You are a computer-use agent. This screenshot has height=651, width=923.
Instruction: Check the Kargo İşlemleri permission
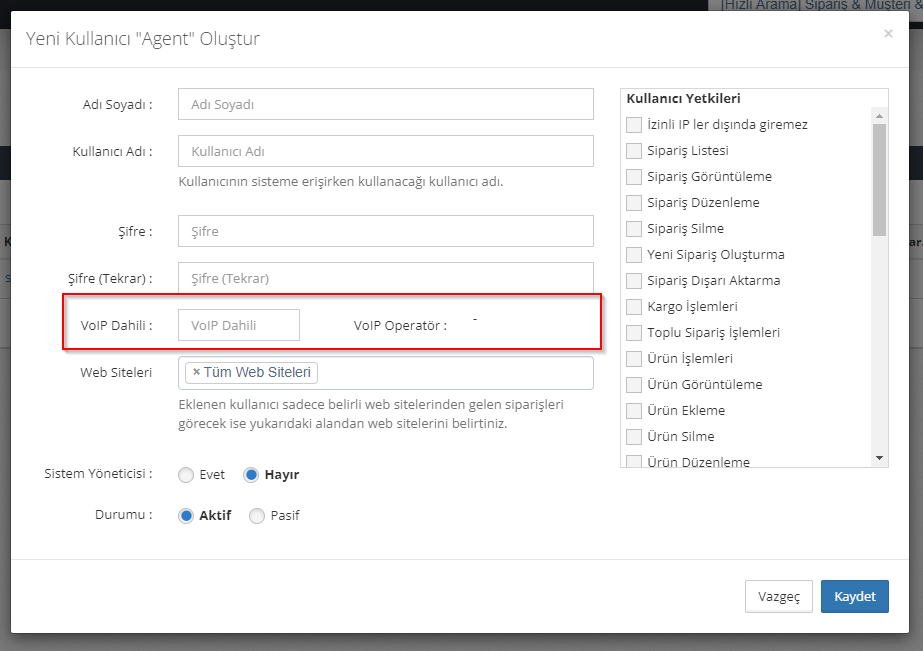633,307
